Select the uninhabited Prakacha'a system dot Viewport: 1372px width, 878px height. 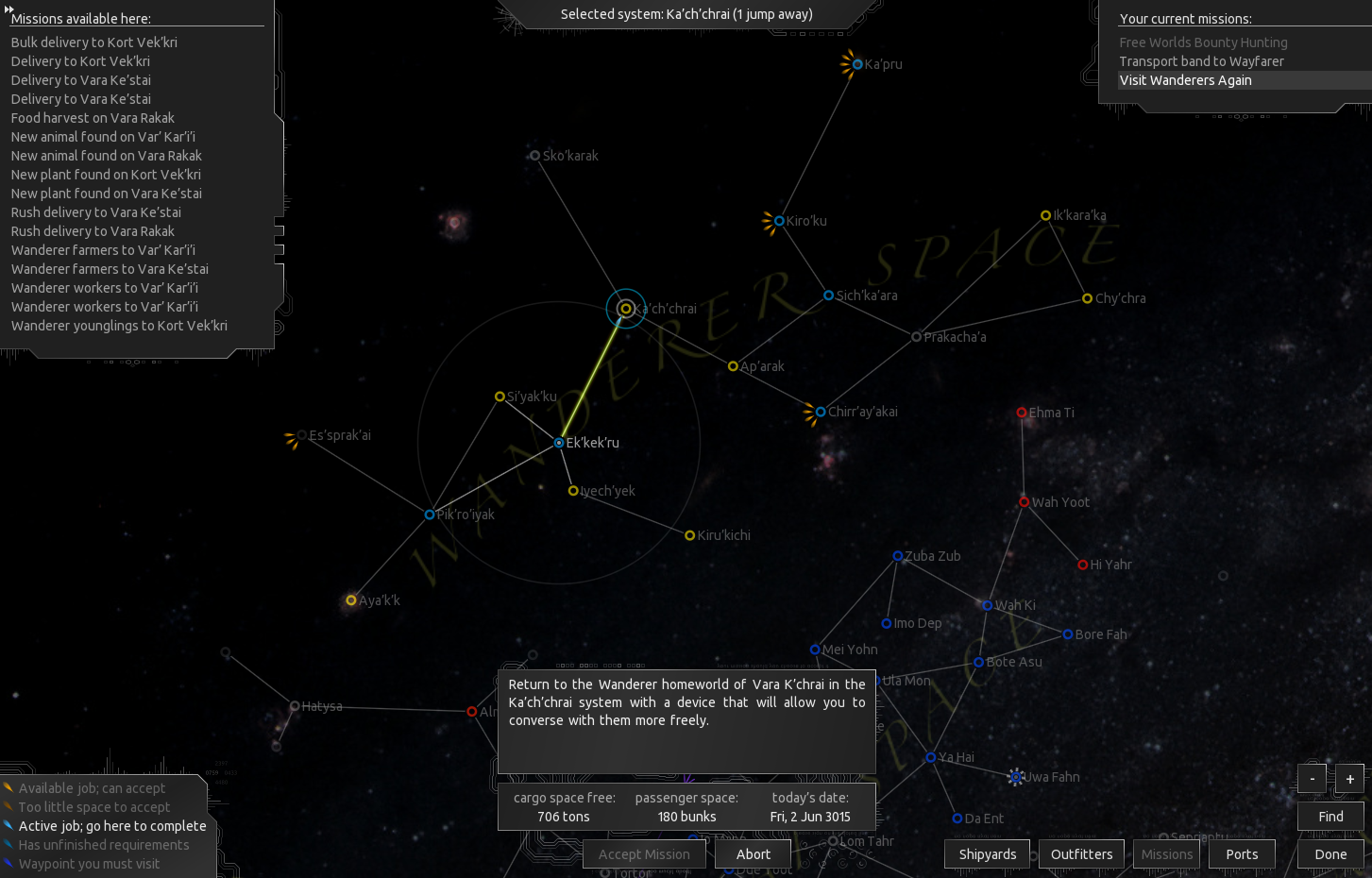[x=916, y=336]
